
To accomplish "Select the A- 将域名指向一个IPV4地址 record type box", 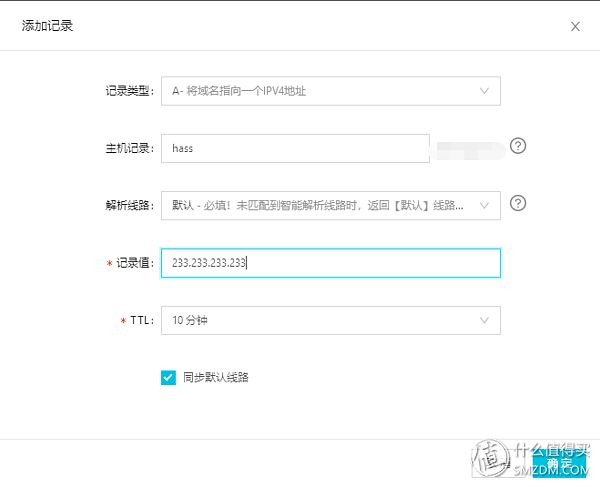I will pyautogui.click(x=331, y=91).
